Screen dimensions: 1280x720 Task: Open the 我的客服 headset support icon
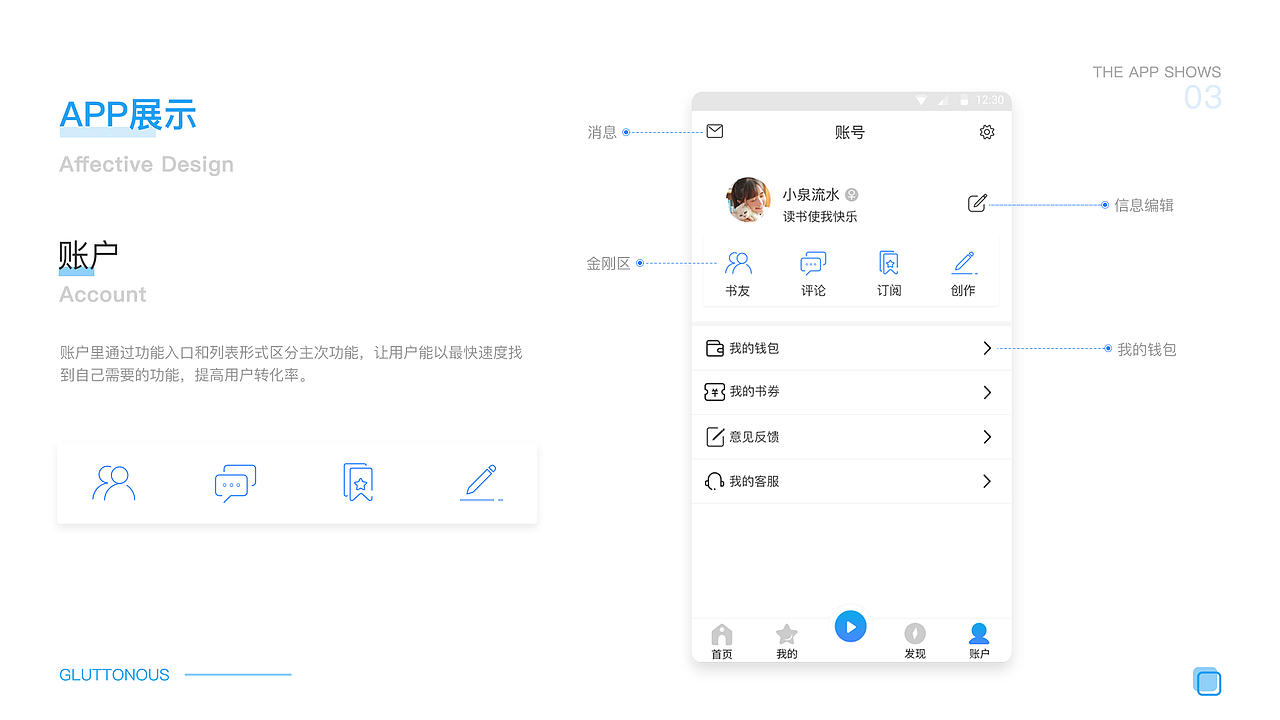pos(714,481)
